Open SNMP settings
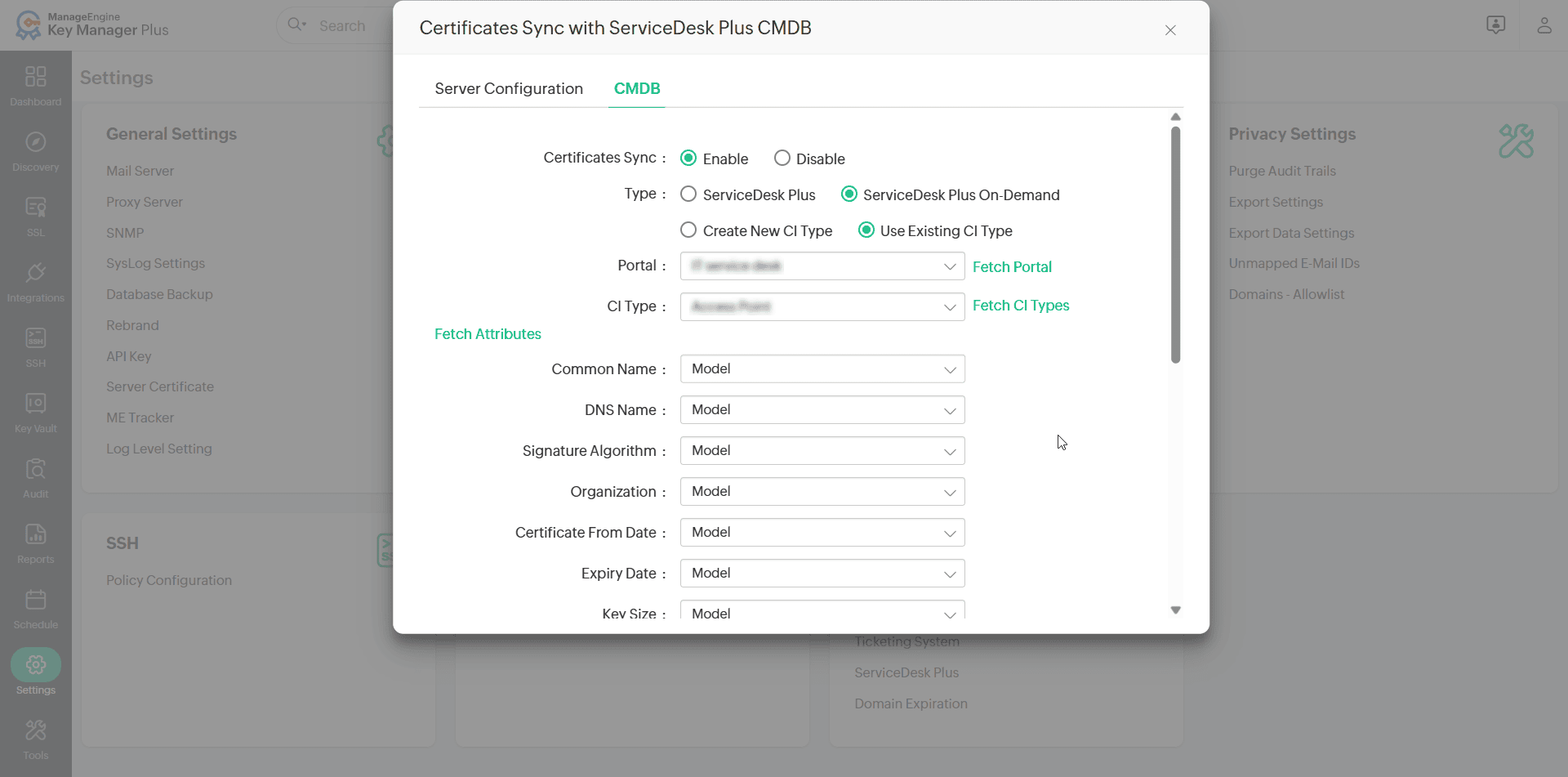Screen dimensions: 1568x777 125,233
